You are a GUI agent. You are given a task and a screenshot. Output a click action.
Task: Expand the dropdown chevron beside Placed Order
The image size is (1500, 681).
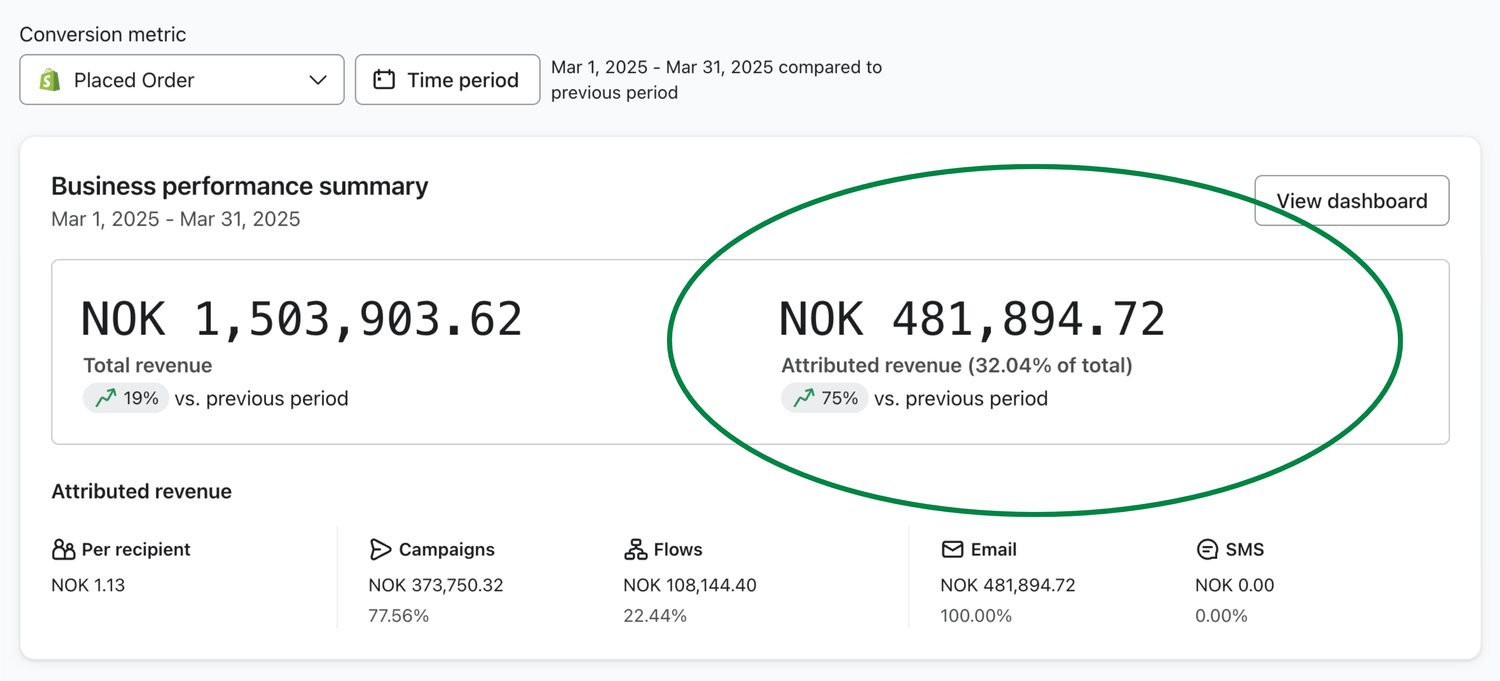[318, 80]
